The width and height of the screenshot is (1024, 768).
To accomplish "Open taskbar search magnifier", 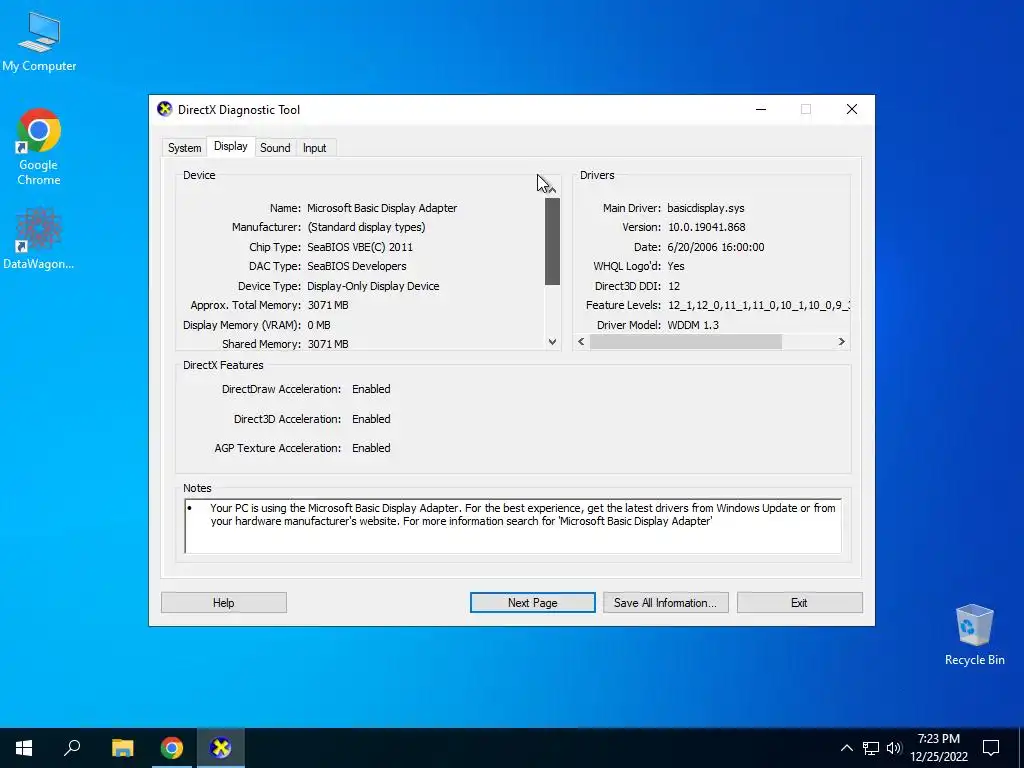I will pyautogui.click(x=72, y=748).
